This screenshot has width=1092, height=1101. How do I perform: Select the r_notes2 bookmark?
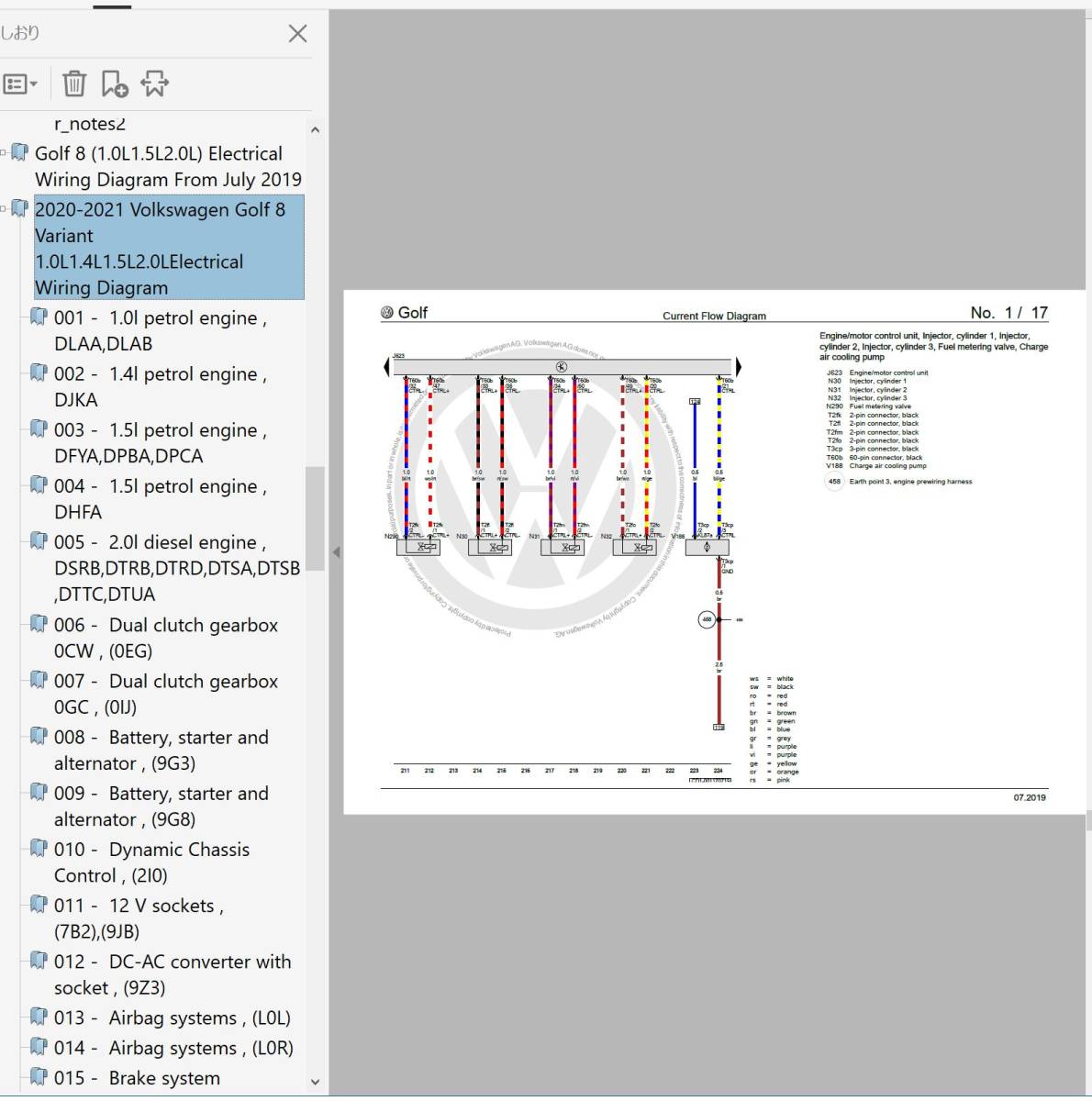[90, 123]
